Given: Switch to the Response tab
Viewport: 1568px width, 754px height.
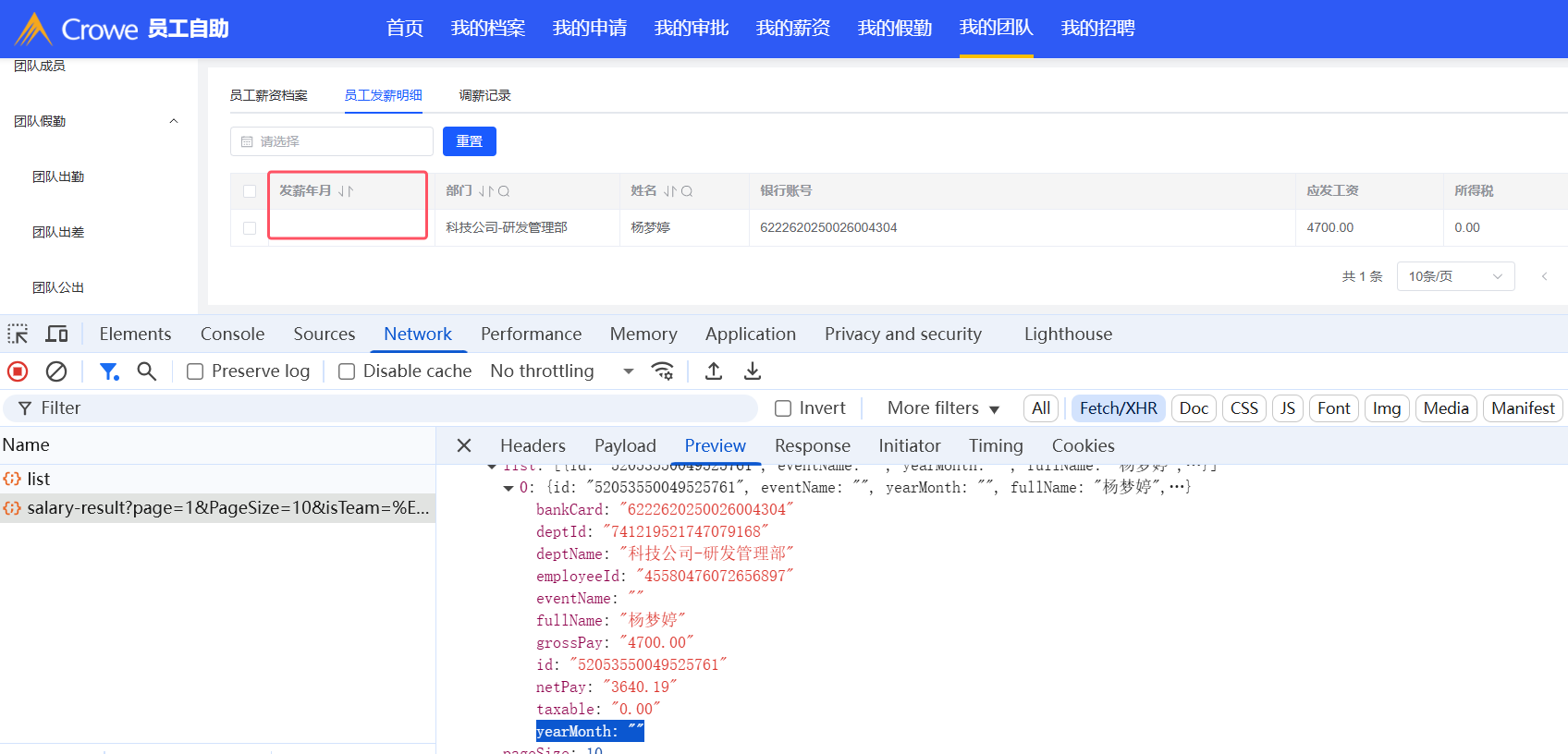Looking at the screenshot, I should click(812, 445).
